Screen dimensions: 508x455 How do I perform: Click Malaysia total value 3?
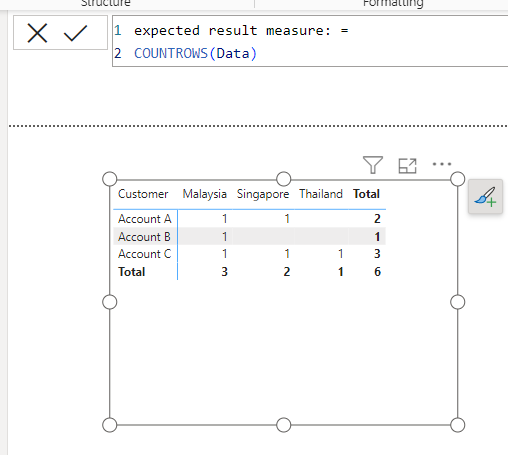(224, 272)
